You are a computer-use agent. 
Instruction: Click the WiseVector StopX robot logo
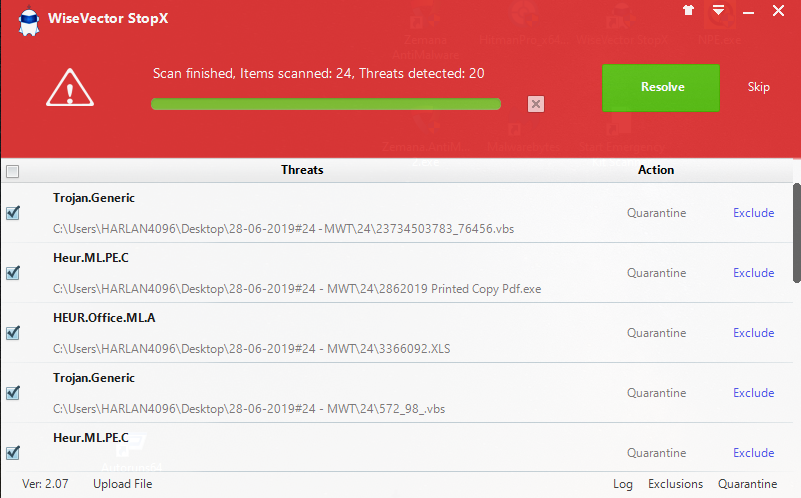(x=29, y=21)
